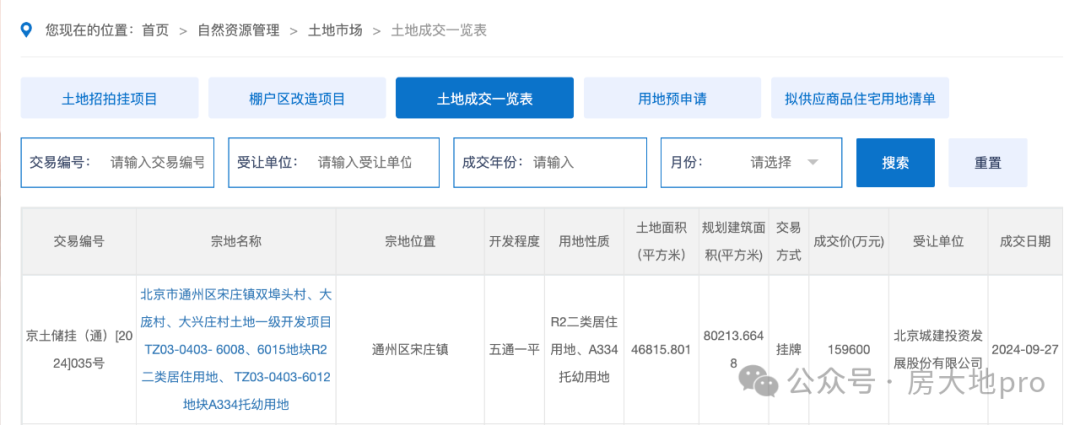Click the price value 159600
The width and height of the screenshot is (1080, 425).
click(x=849, y=350)
